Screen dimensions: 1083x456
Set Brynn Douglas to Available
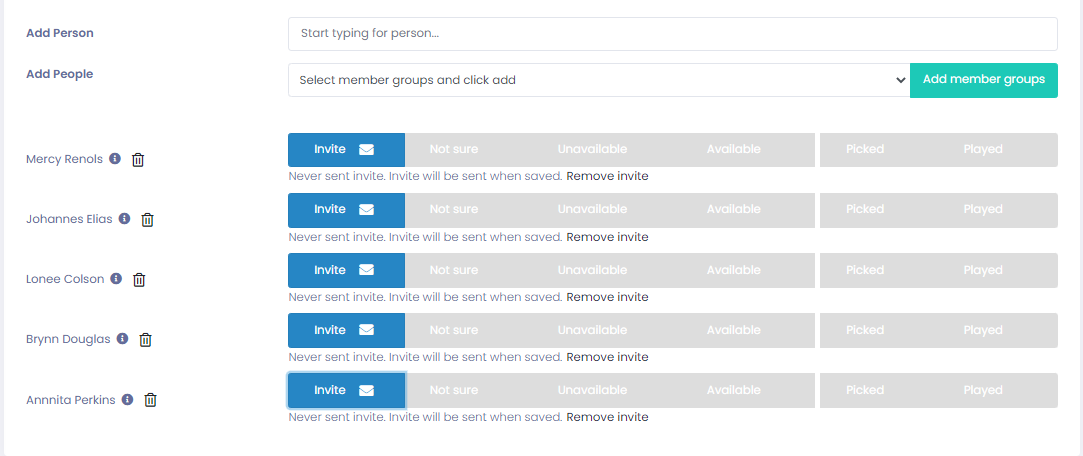[734, 330]
